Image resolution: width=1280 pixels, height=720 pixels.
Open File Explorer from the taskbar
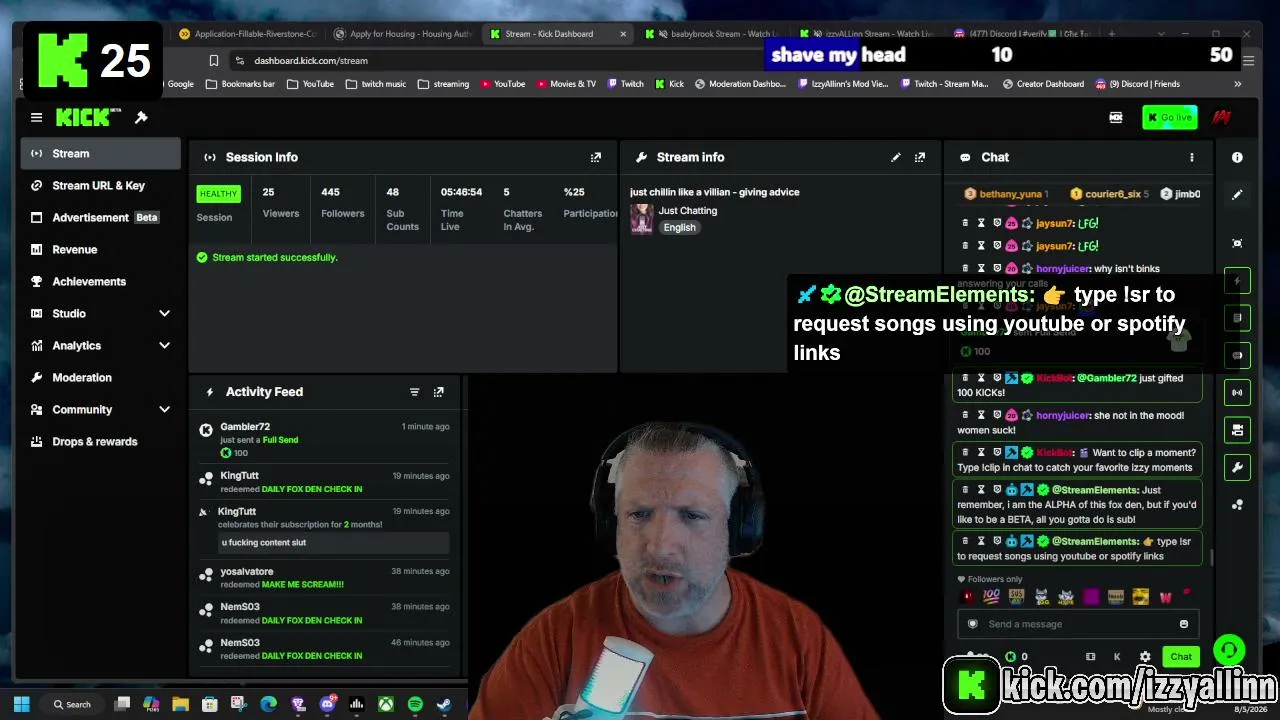pyautogui.click(x=180, y=704)
